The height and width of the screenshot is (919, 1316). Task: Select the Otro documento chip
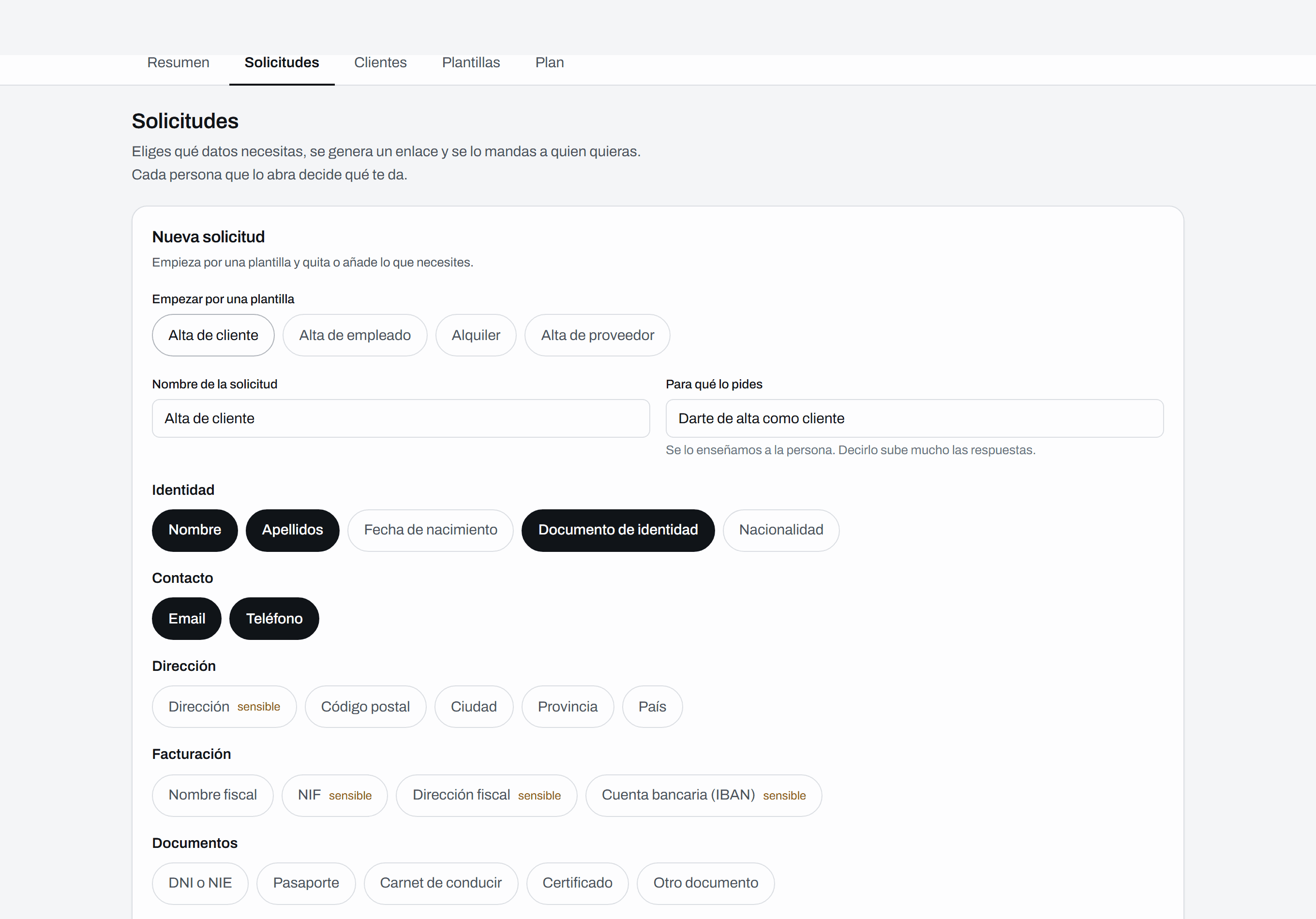click(705, 883)
